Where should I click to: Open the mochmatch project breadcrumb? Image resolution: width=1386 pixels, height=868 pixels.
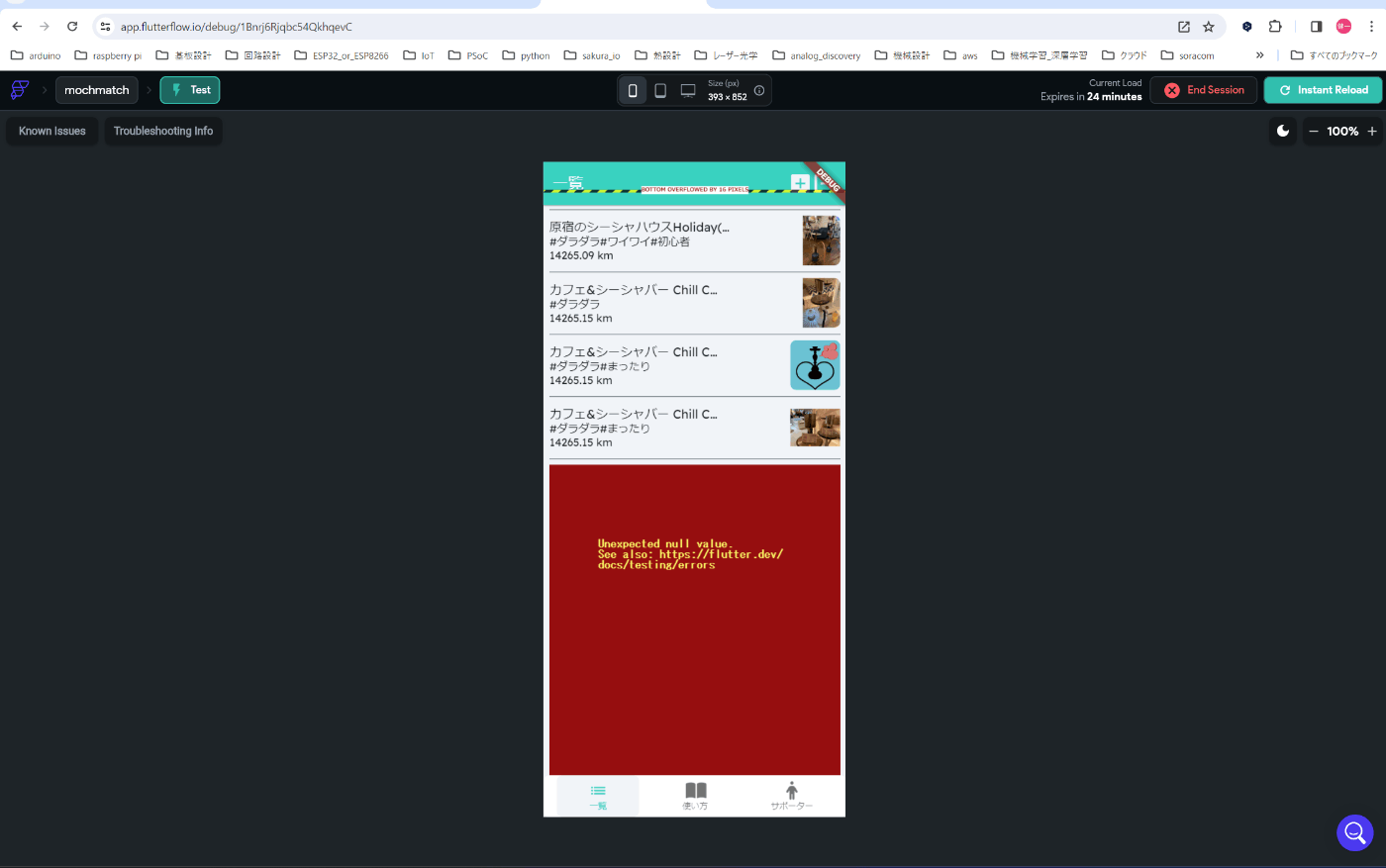97,90
